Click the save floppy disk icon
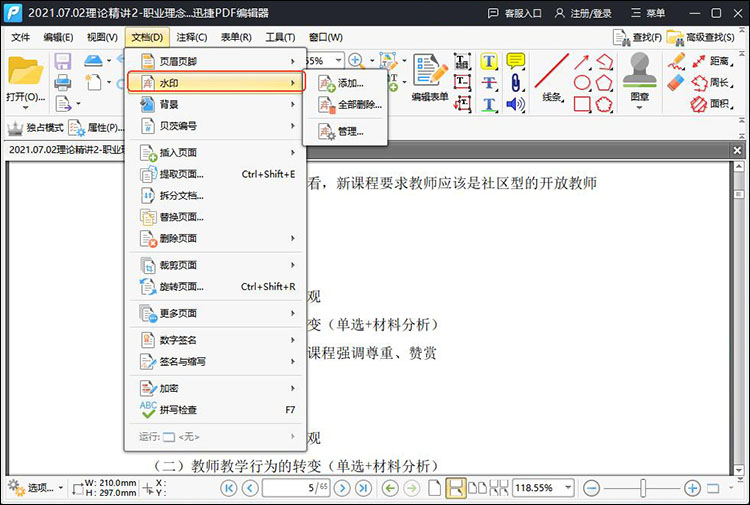The width and height of the screenshot is (750, 505). pos(62,63)
